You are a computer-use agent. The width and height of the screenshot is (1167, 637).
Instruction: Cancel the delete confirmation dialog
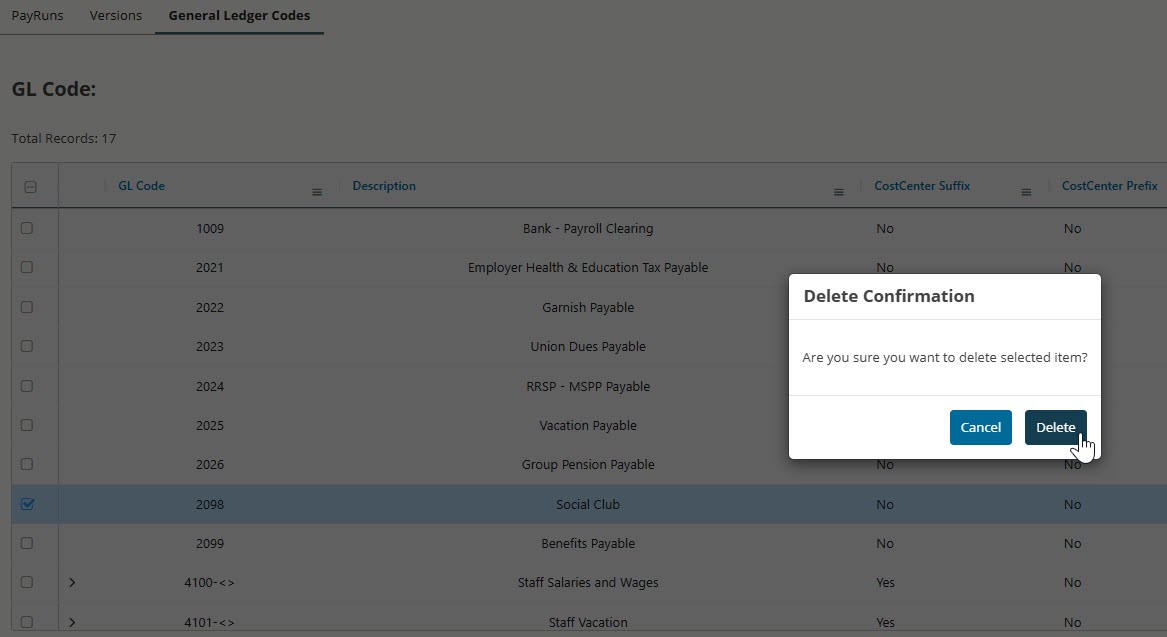(x=980, y=427)
